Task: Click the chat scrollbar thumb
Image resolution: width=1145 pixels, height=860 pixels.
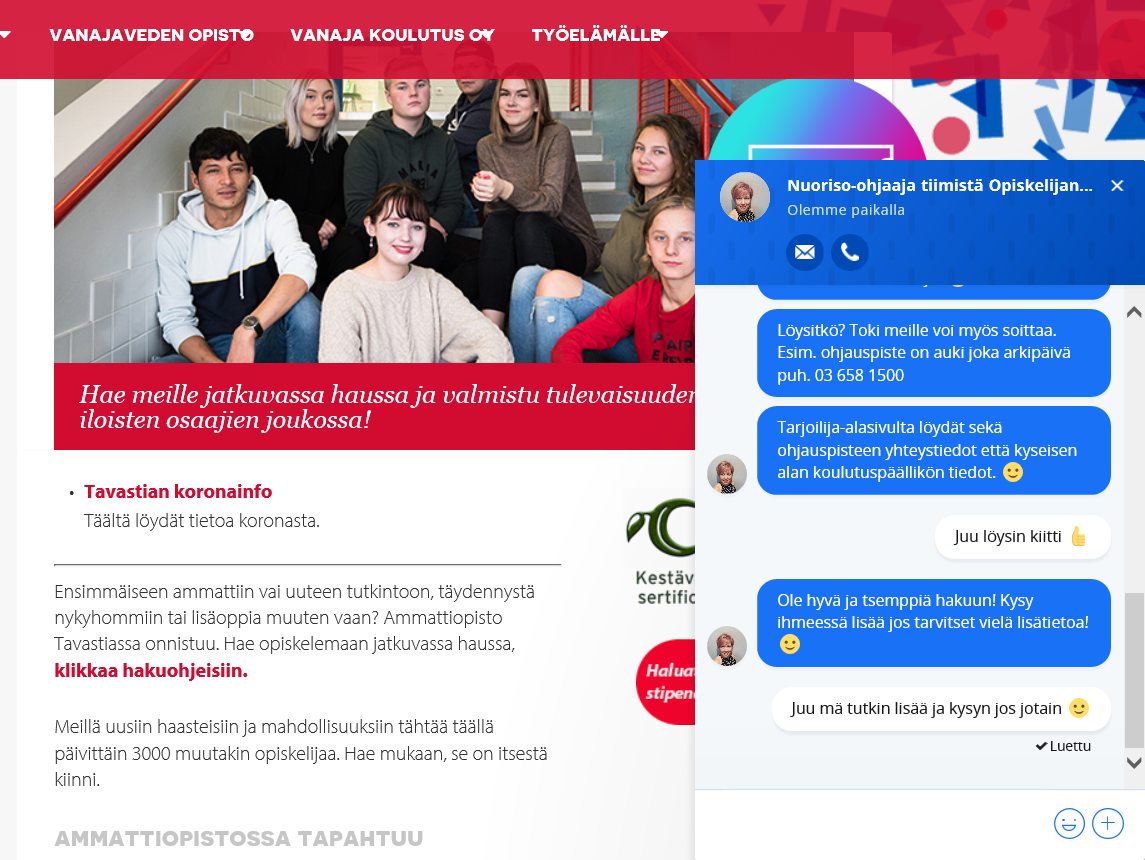Action: coord(1134,670)
